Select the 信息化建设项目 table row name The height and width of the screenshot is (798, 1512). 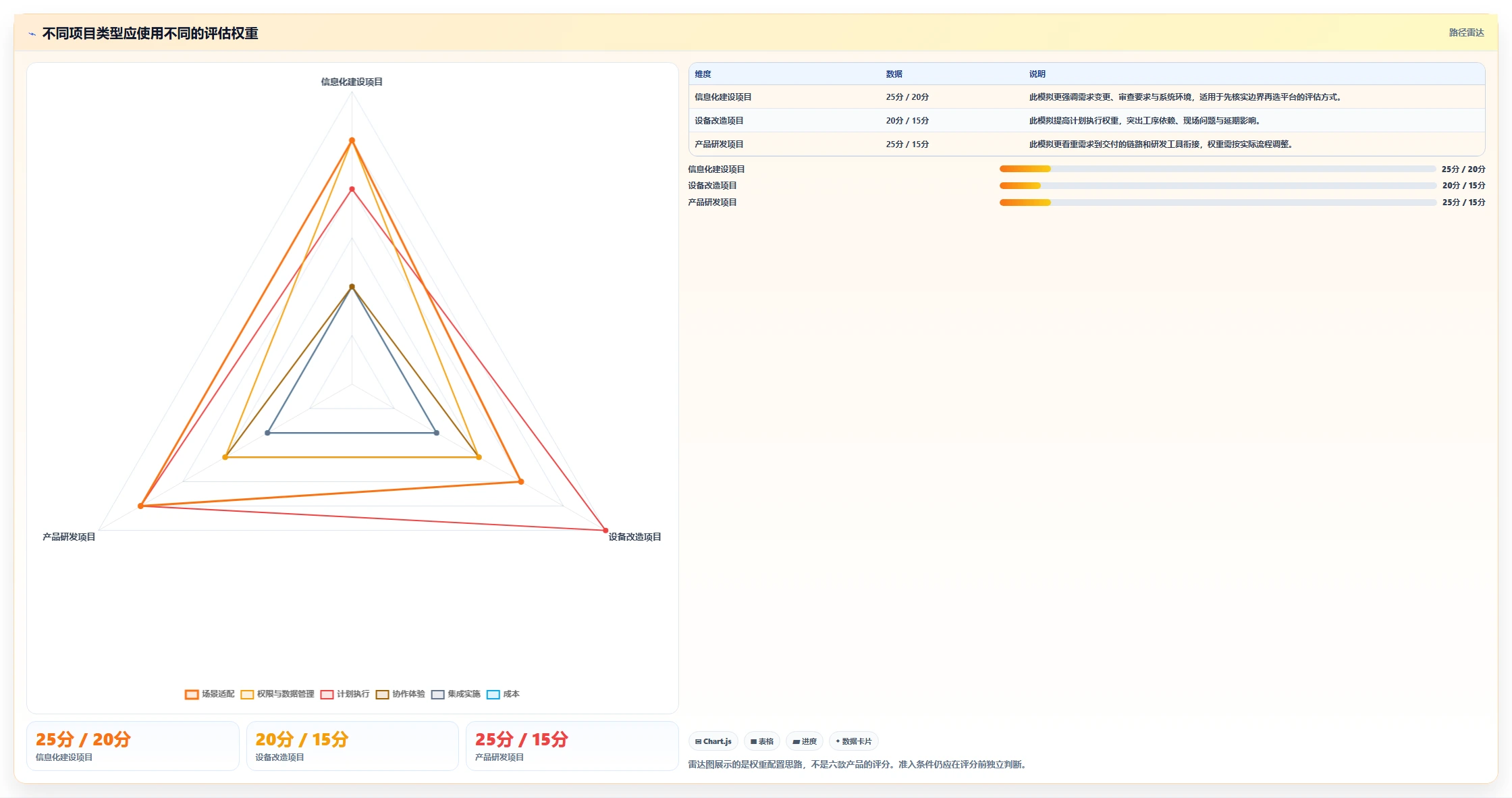(723, 97)
